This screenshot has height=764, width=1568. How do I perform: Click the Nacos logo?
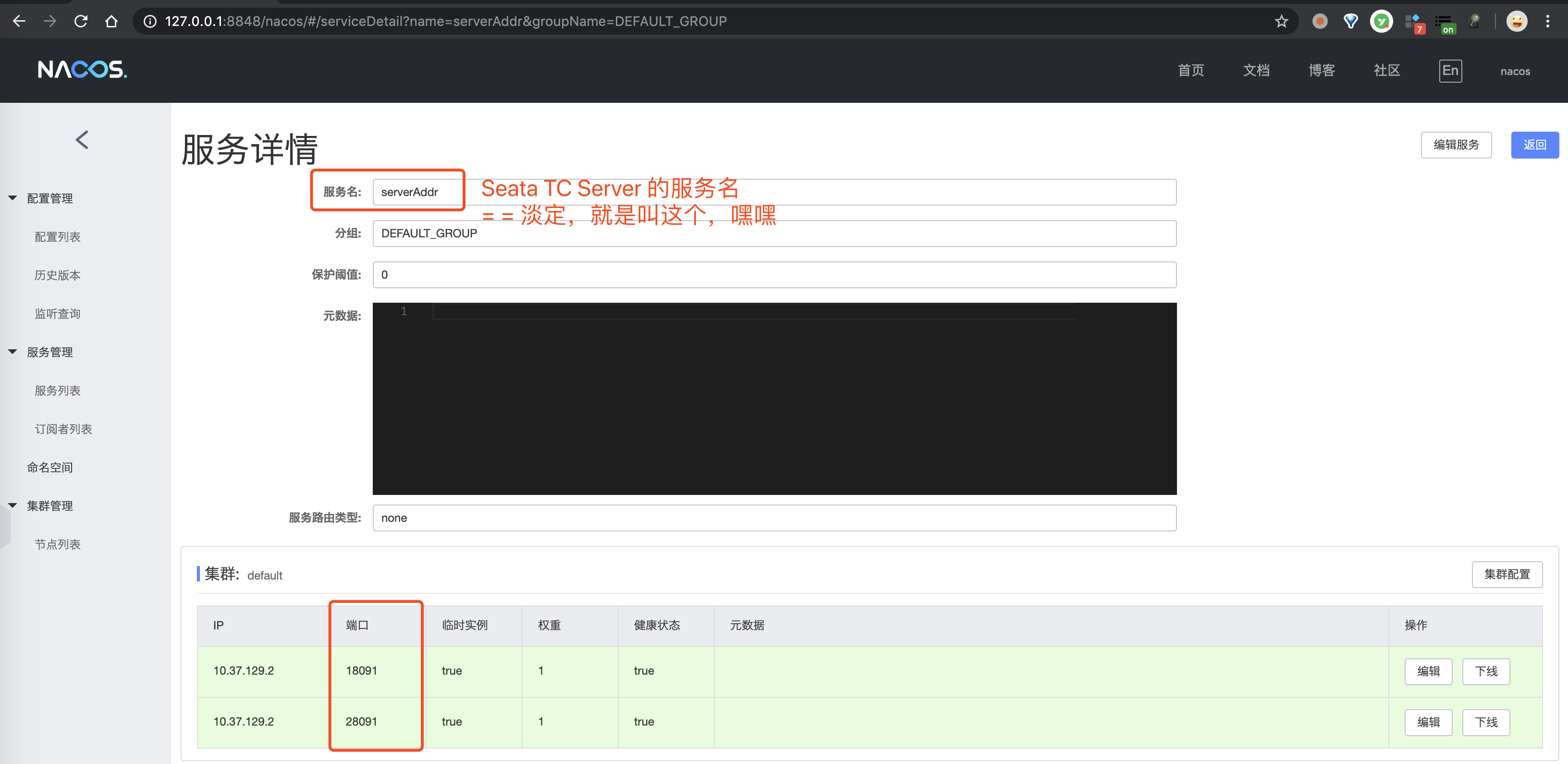[82, 70]
